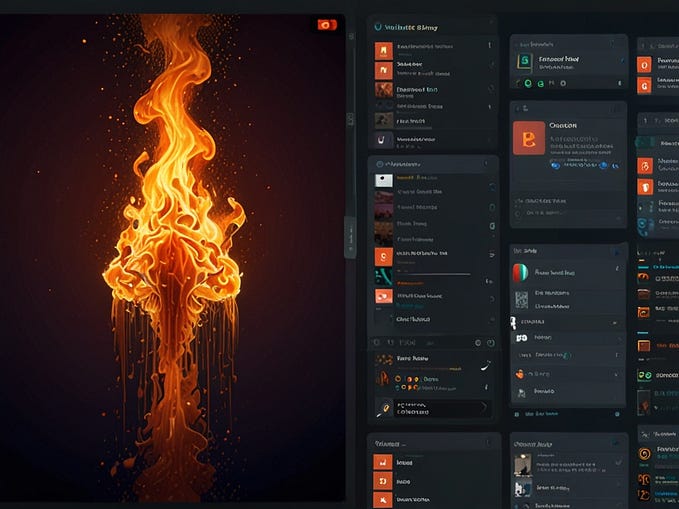Viewport: 679px width, 509px height.
Task: Toggle the second blue switch in the Oaaton card
Action: [x=603, y=165]
